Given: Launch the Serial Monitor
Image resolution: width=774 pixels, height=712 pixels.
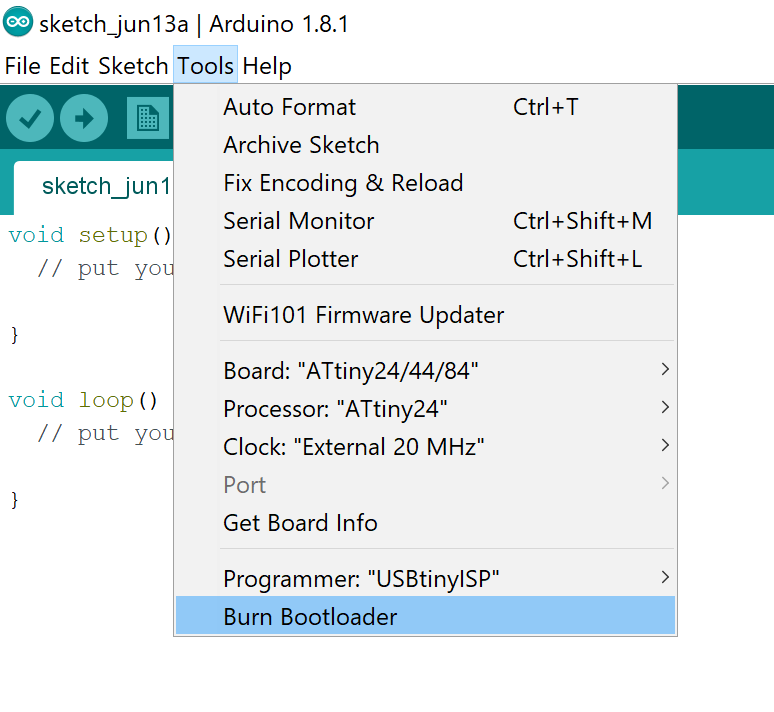Looking at the screenshot, I should (x=299, y=221).
